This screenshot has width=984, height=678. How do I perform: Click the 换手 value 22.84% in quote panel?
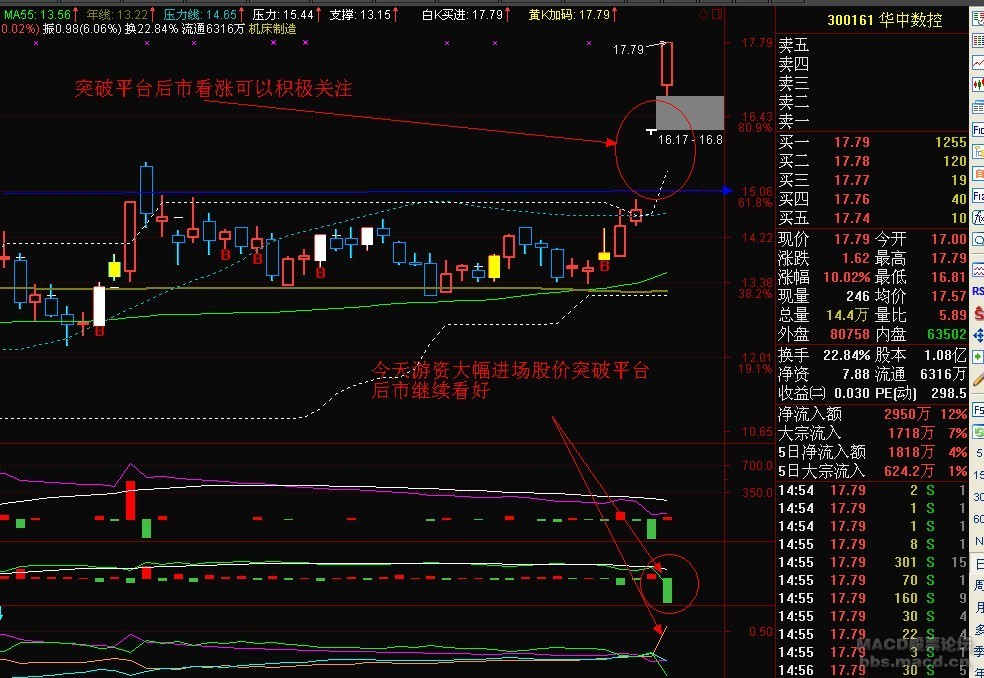tap(847, 355)
